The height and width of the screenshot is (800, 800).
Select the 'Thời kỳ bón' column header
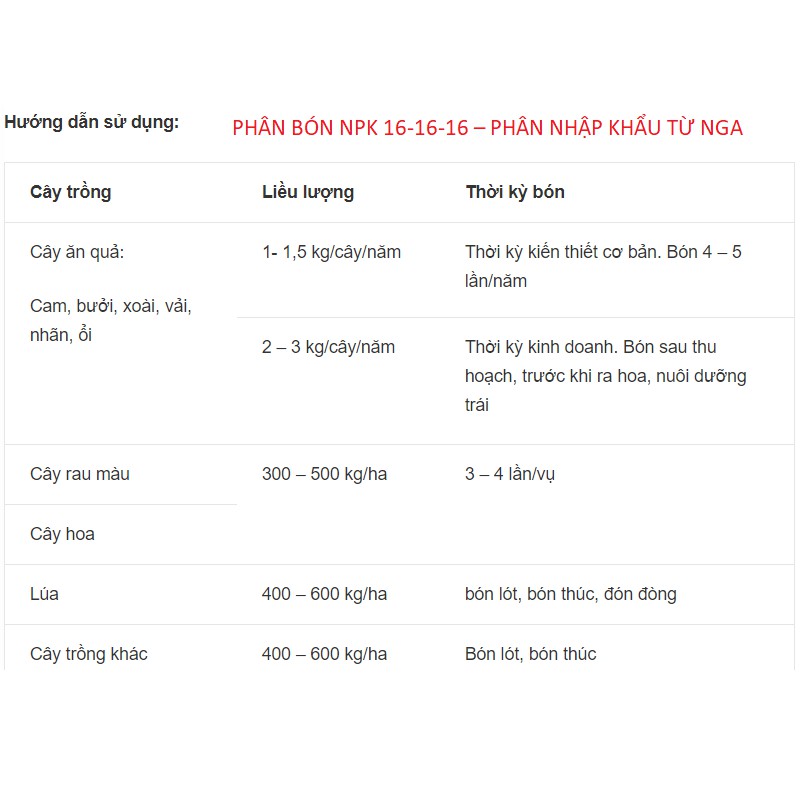[515, 192]
